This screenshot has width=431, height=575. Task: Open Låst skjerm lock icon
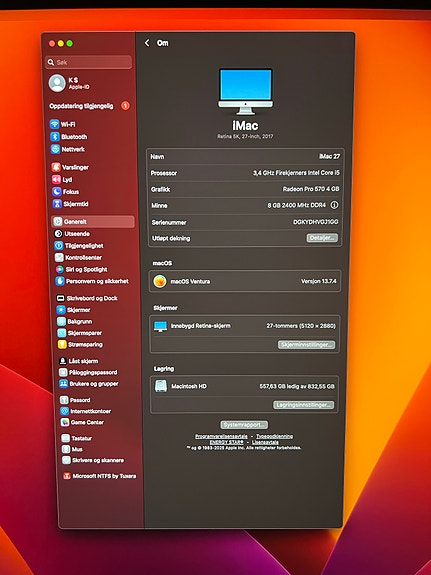coord(63,361)
